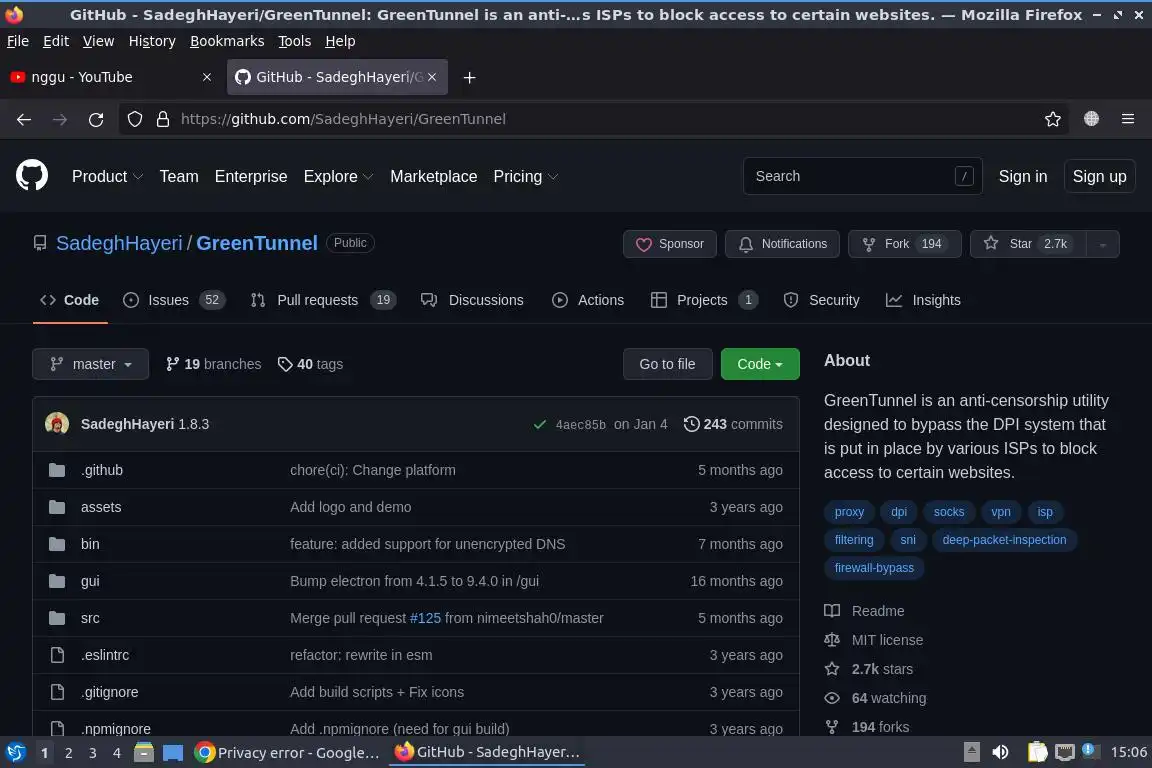This screenshot has height=768, width=1152.
Task: Open the History menu
Action: click(x=152, y=41)
